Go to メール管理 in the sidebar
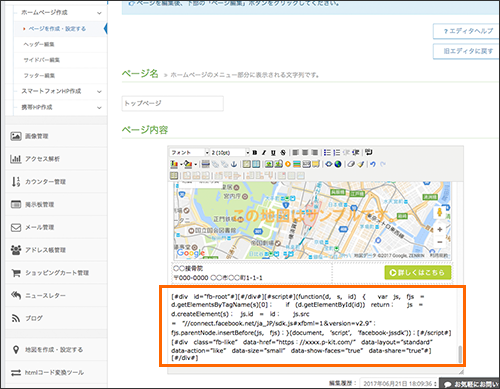Viewport: 500px width, 389px height. coord(56,227)
